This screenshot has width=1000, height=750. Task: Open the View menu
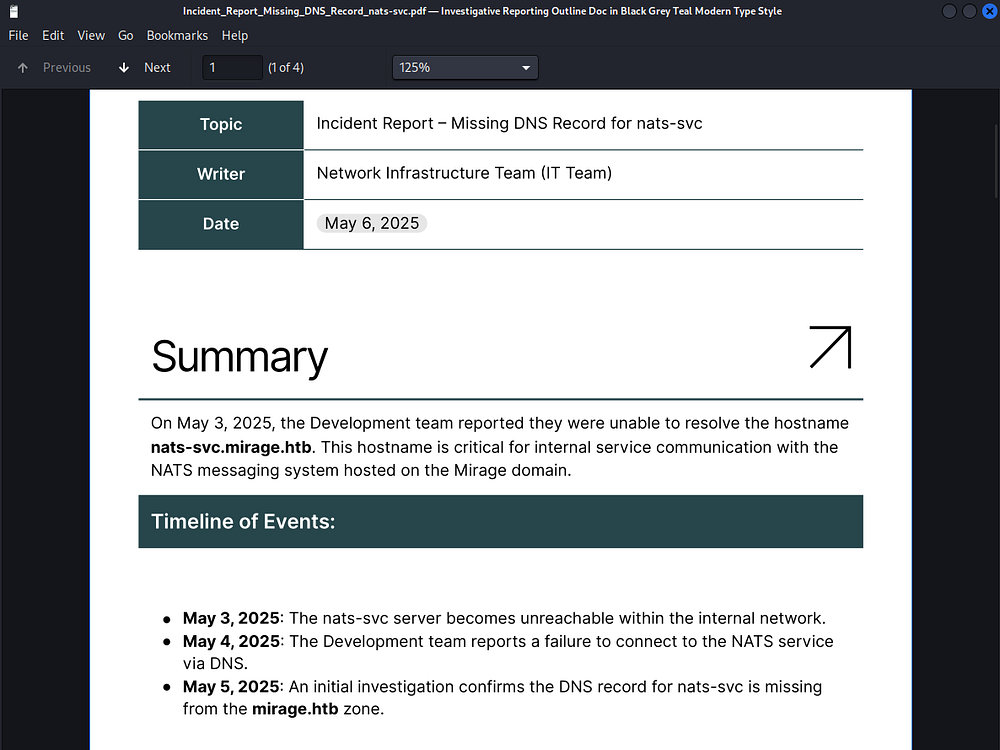91,36
